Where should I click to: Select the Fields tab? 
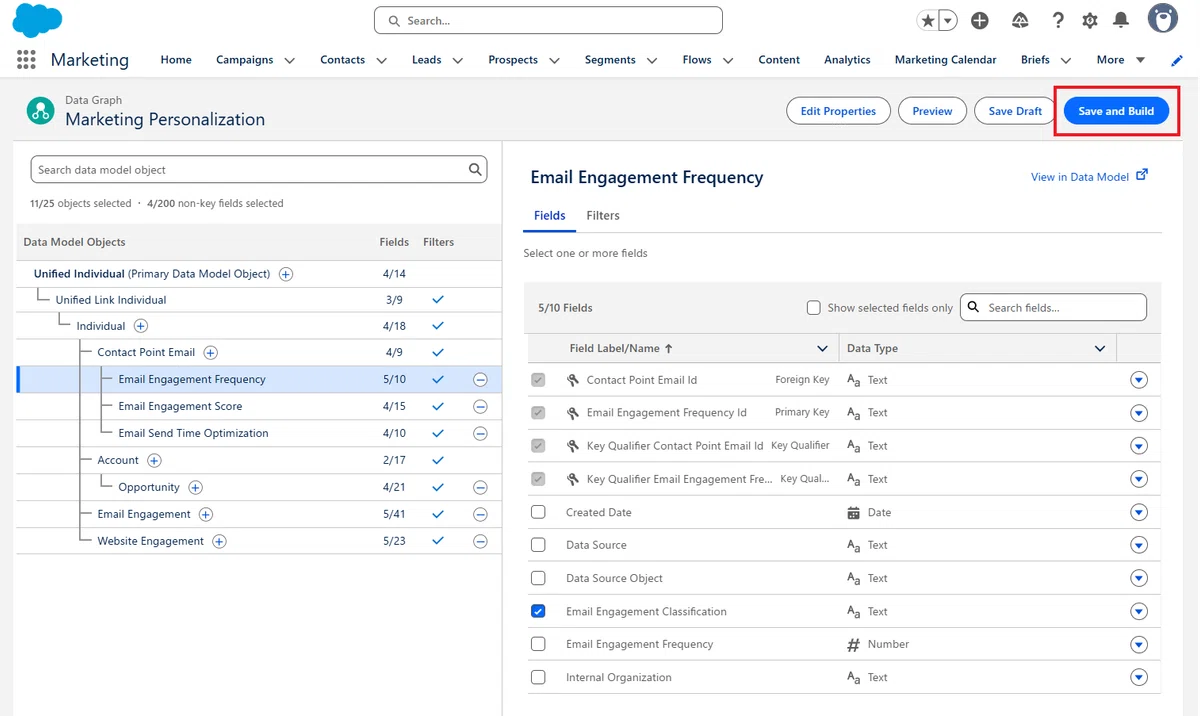point(550,216)
